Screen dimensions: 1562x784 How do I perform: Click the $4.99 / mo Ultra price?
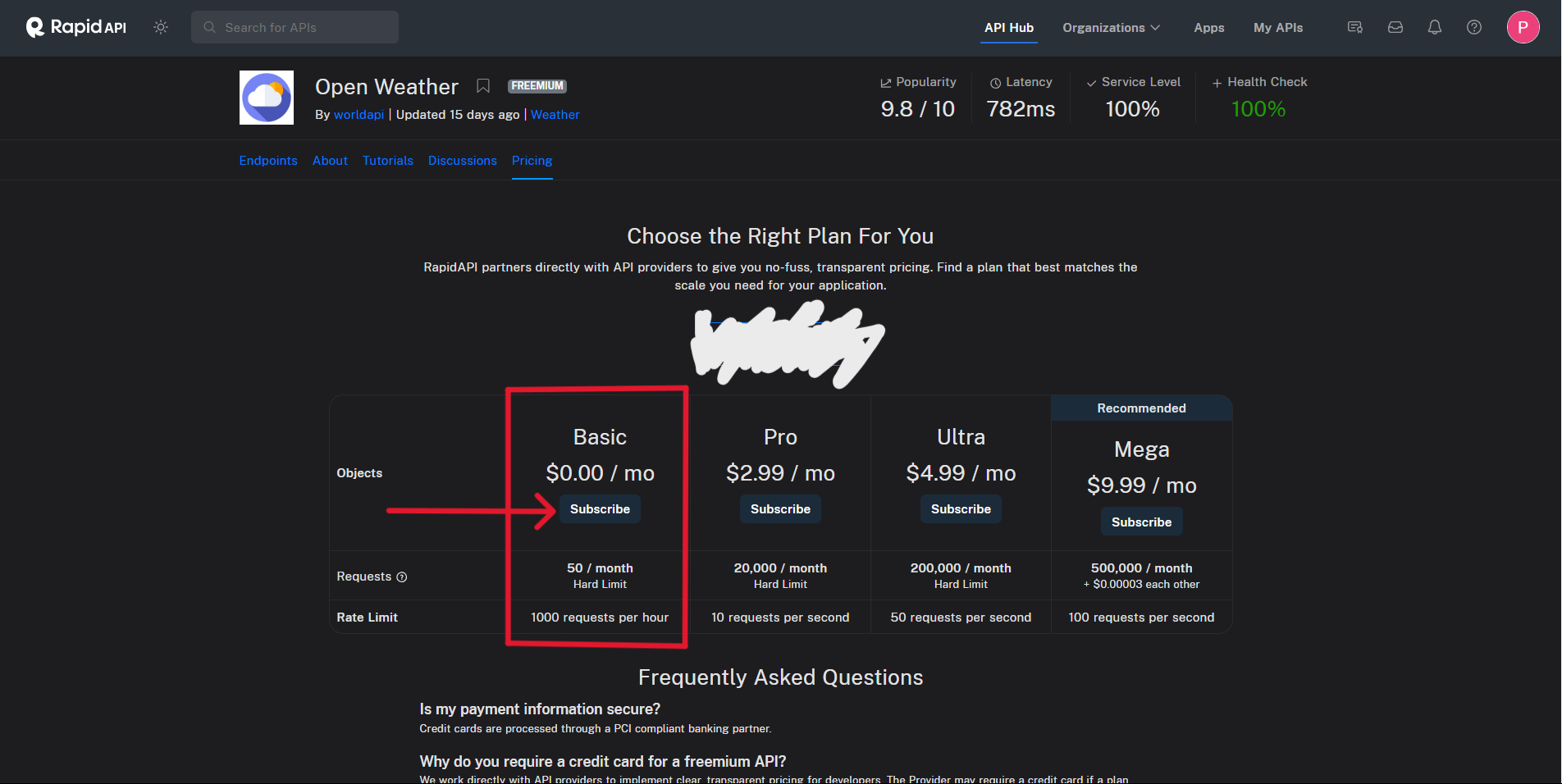tap(961, 473)
